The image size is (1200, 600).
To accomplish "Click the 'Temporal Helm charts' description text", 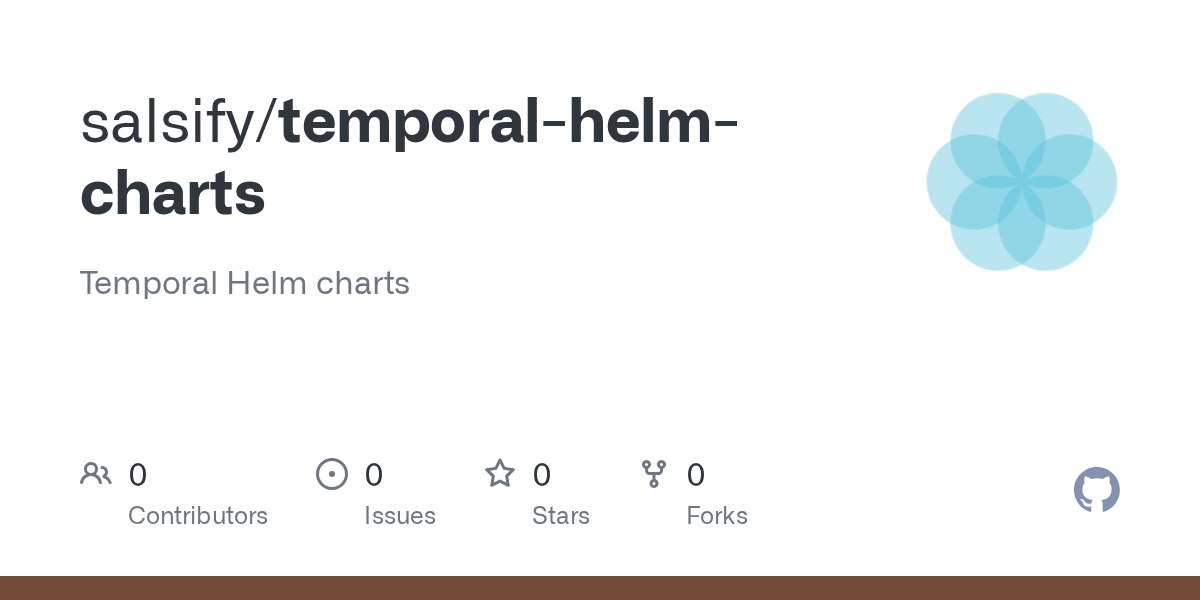I will 245,283.
